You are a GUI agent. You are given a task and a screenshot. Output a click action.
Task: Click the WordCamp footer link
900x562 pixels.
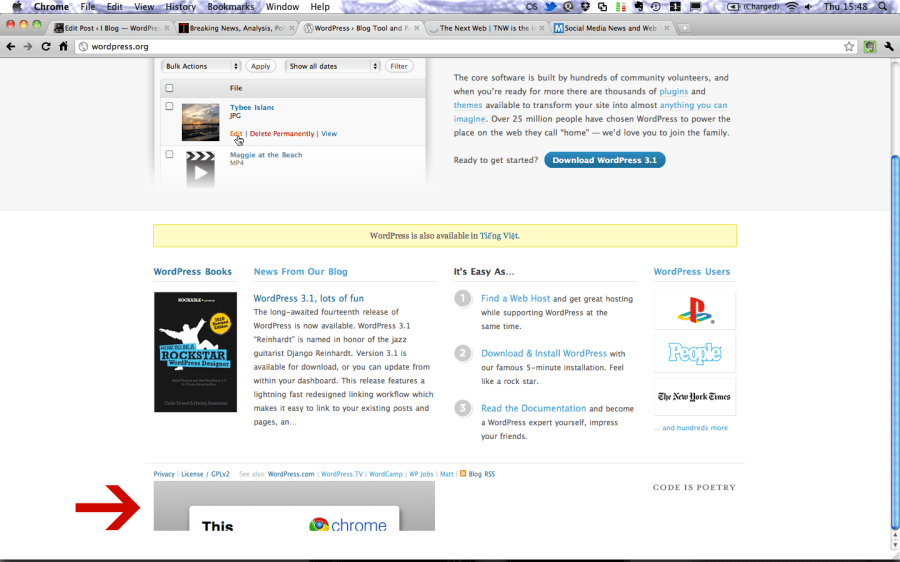[386, 474]
